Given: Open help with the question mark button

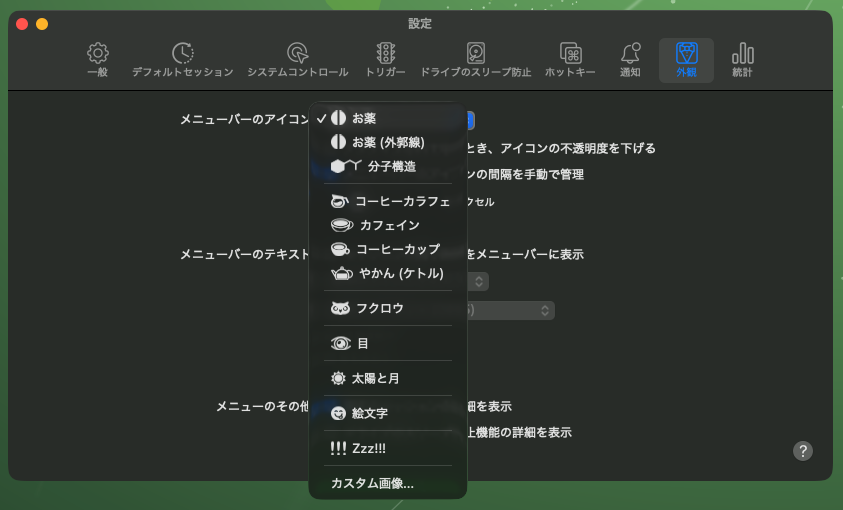Looking at the screenshot, I should pos(803,451).
